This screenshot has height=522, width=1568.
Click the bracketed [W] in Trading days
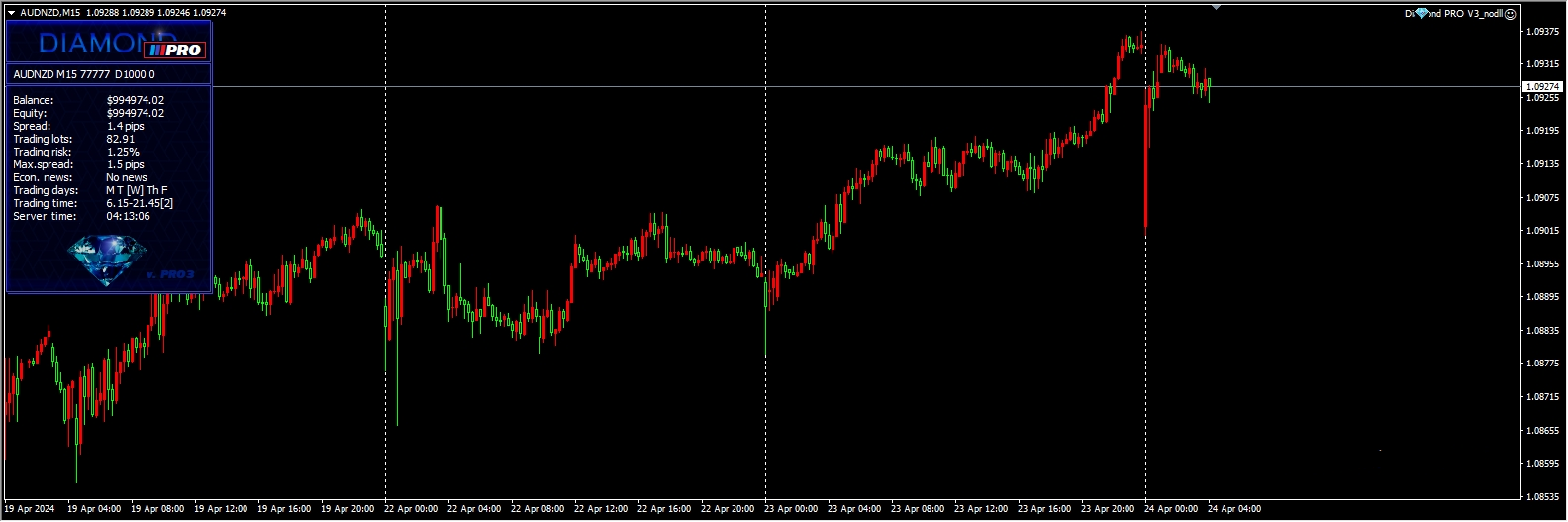pos(135,190)
